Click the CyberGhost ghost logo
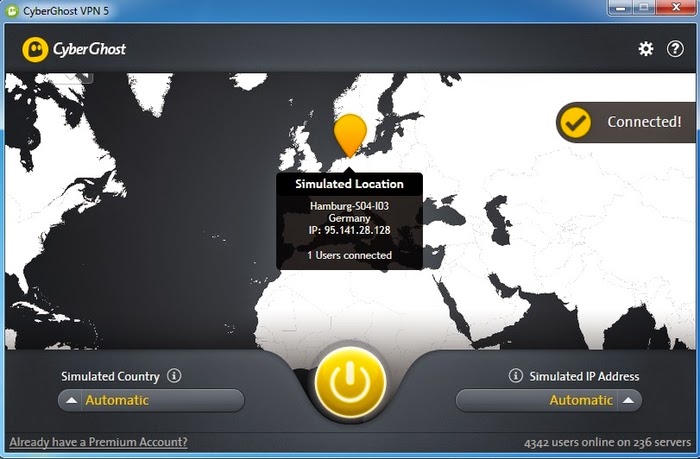The height and width of the screenshot is (459, 700). (35, 49)
